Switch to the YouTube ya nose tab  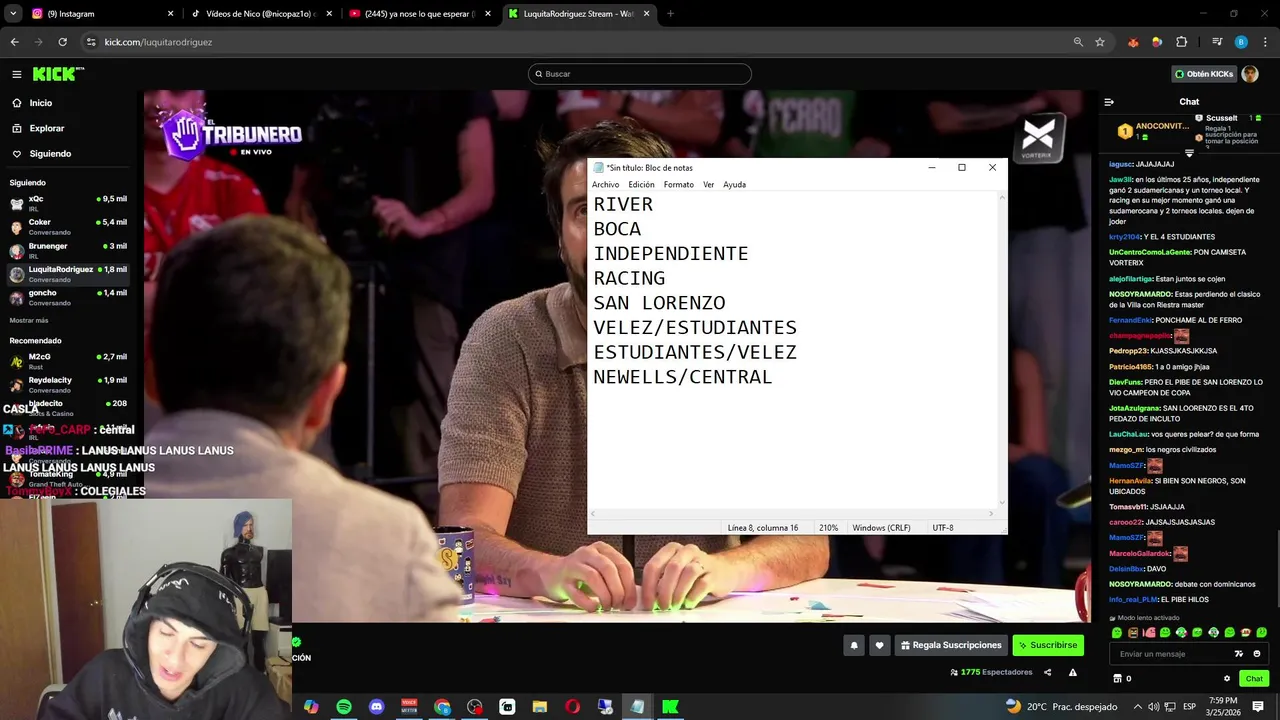click(x=420, y=14)
